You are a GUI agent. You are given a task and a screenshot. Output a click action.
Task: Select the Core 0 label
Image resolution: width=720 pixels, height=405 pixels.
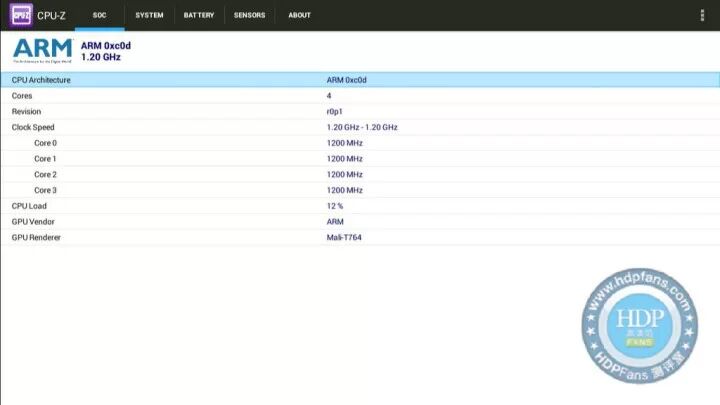tap(45, 143)
